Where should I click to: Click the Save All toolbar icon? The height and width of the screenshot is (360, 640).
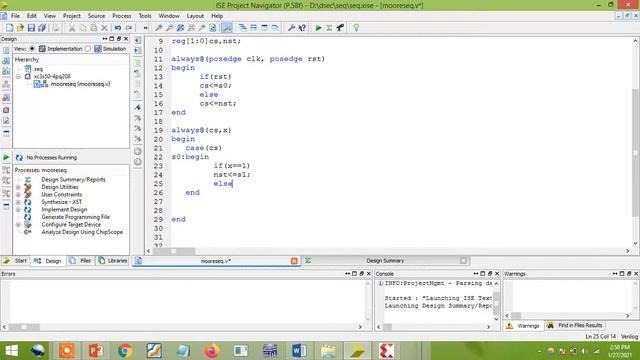42,28
